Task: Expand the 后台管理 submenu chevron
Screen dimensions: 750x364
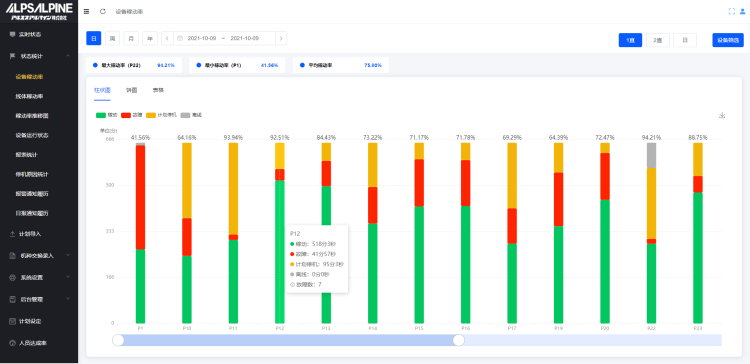Action: pos(68,299)
